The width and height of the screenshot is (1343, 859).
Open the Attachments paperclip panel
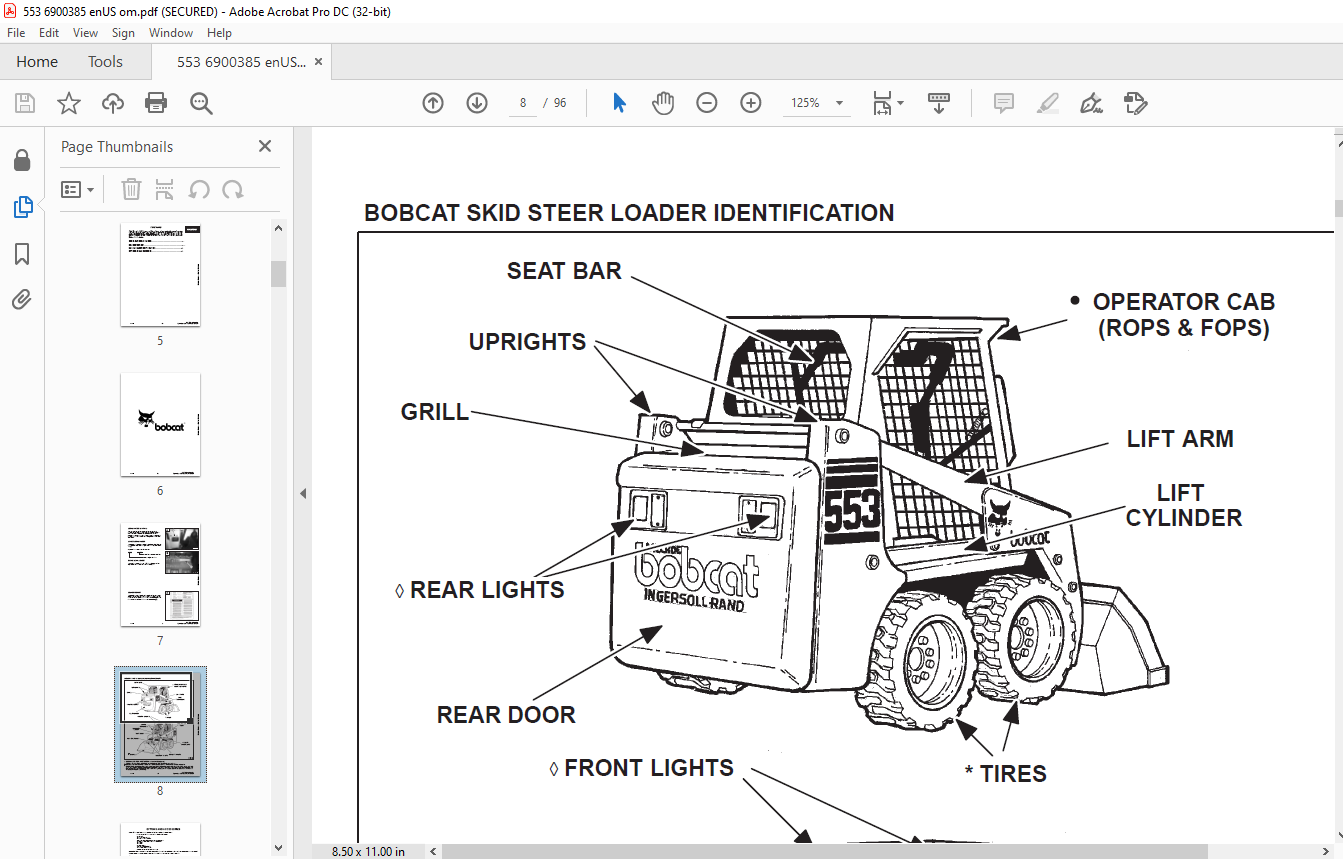click(22, 299)
